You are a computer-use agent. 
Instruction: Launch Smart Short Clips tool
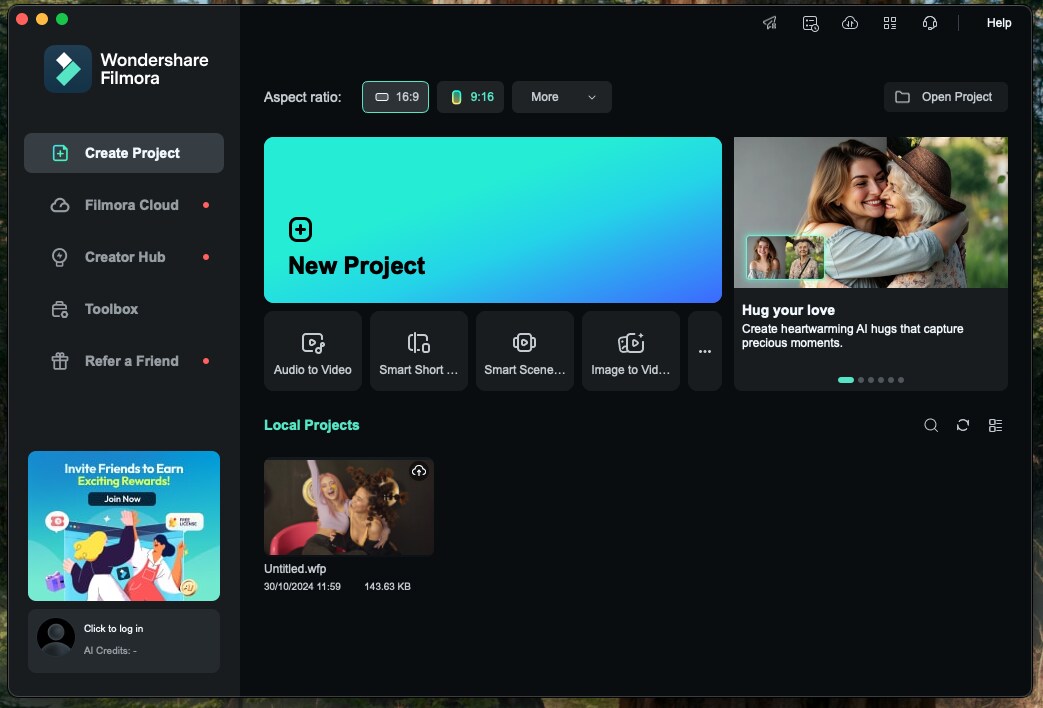click(x=419, y=351)
